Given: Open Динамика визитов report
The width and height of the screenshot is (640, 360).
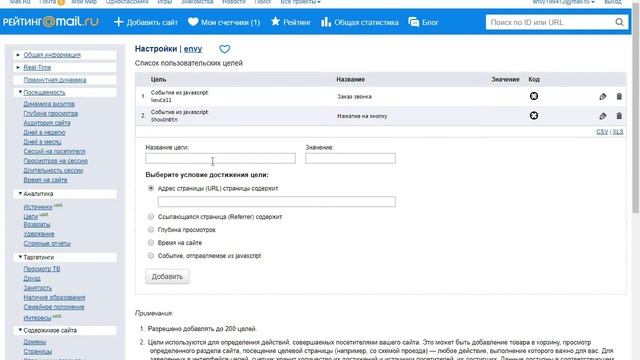Looking at the screenshot, I should (49, 104).
